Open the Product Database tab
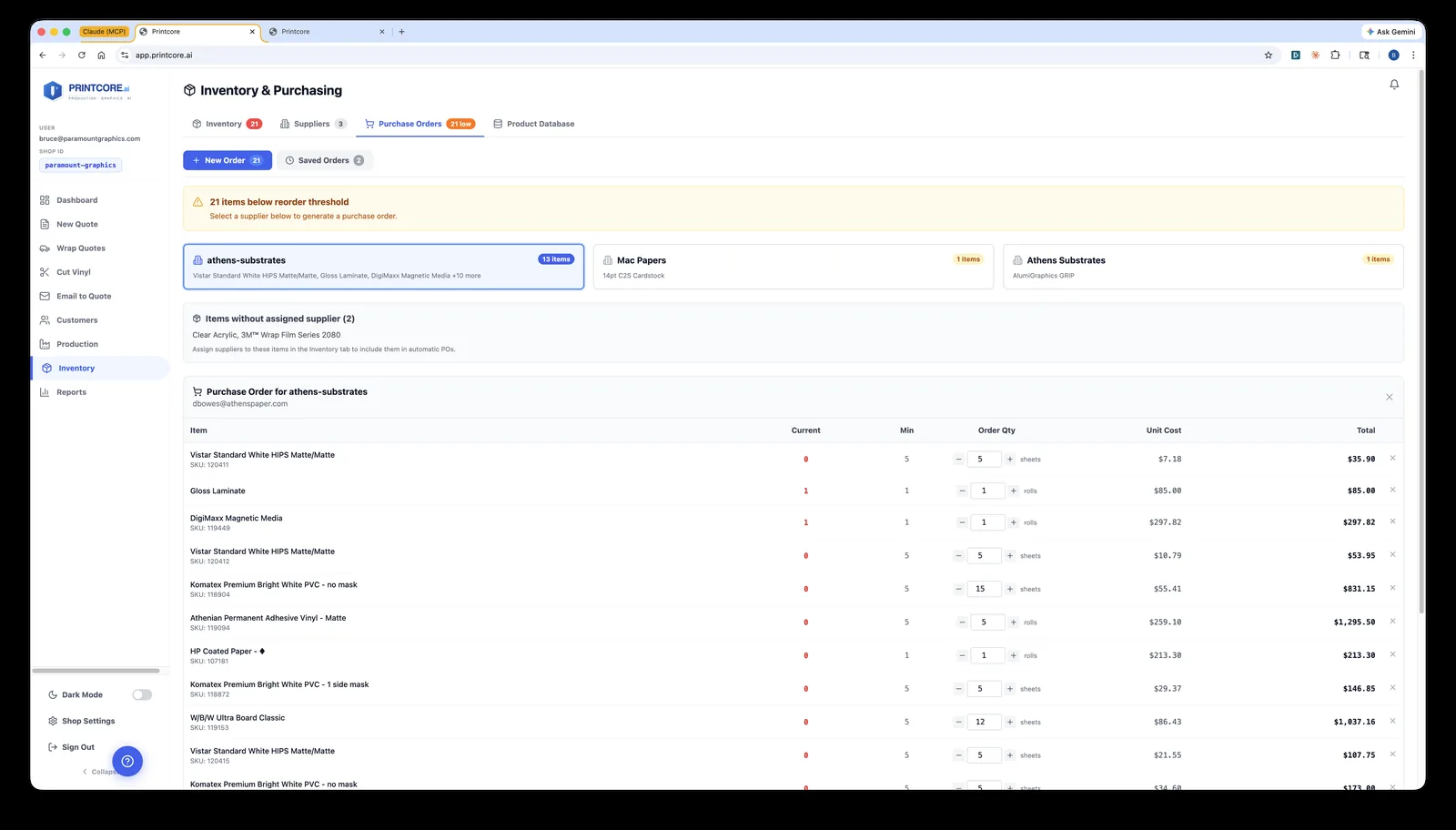Image resolution: width=1456 pixels, height=830 pixels. point(534,124)
